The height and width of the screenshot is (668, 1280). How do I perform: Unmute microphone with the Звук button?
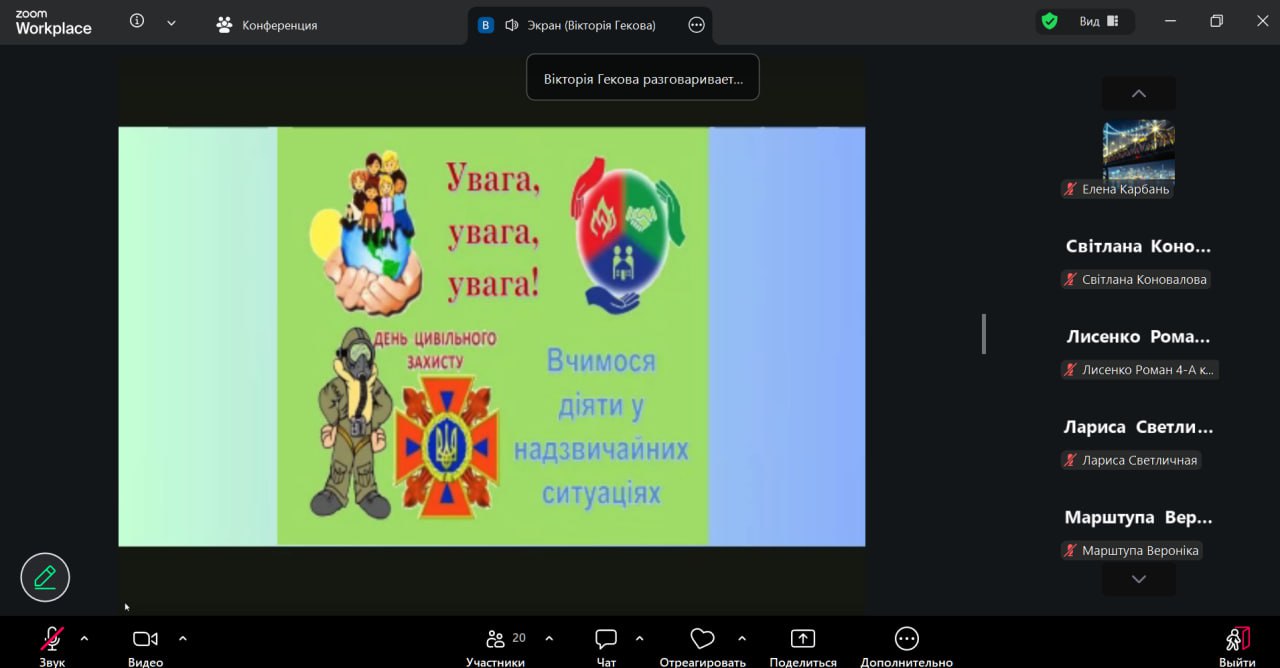[52, 640]
